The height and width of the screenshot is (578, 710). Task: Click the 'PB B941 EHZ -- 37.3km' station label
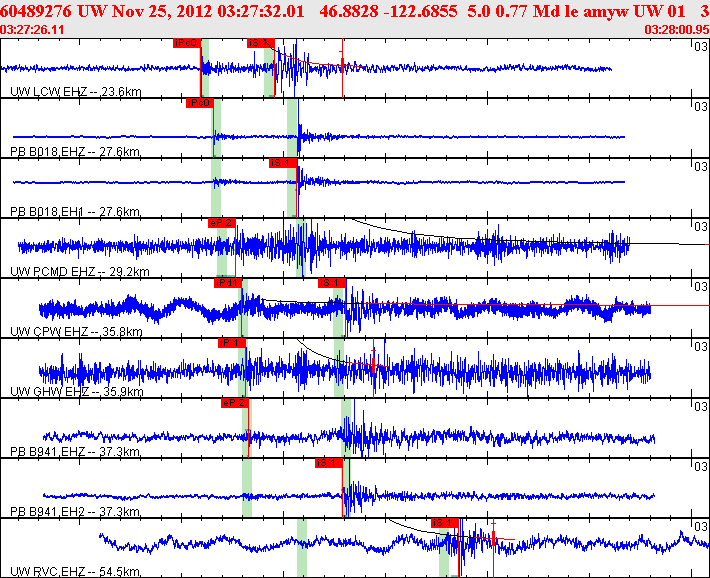75,452
